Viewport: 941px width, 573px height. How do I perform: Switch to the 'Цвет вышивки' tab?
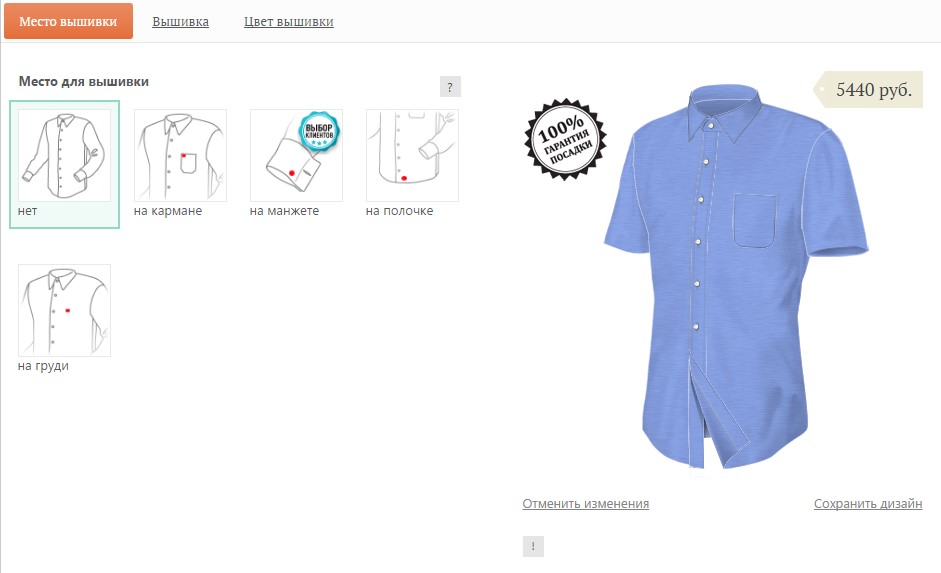tap(289, 22)
